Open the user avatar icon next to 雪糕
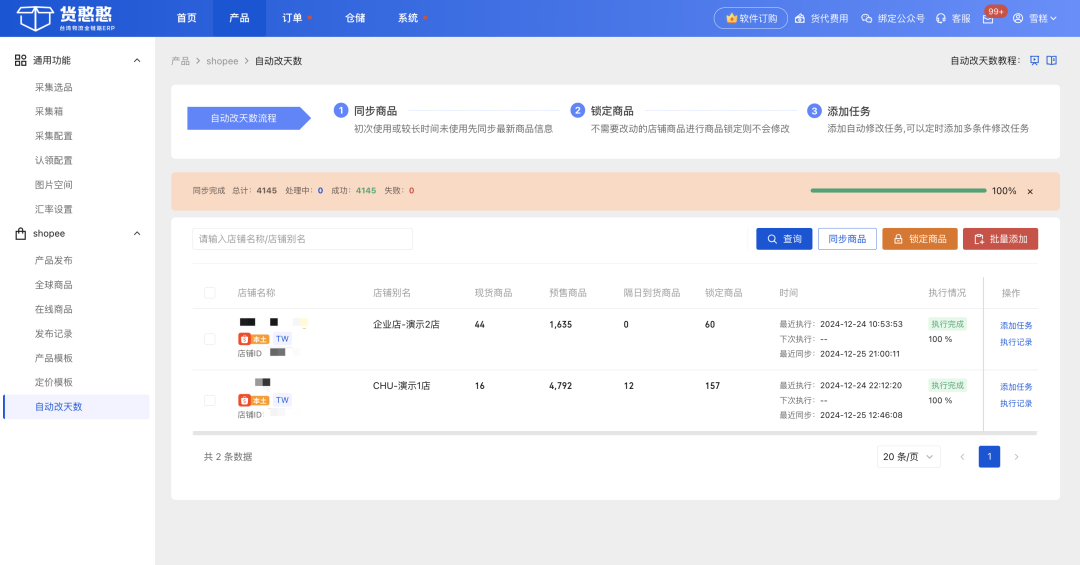This screenshot has width=1080, height=565. (1018, 19)
